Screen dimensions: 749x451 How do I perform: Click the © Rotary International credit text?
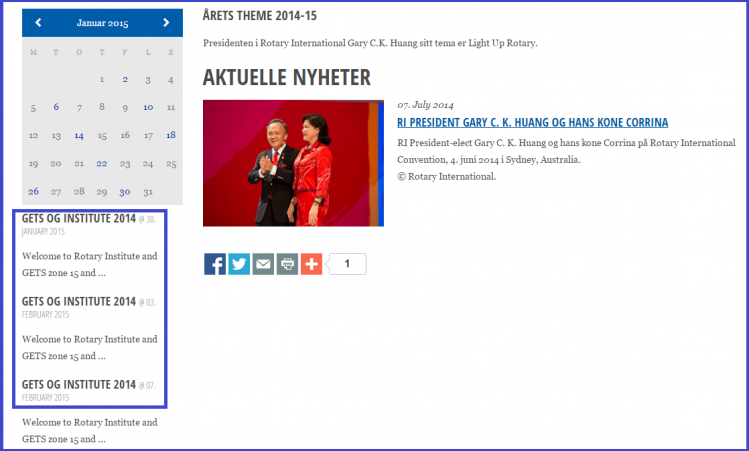(447, 176)
